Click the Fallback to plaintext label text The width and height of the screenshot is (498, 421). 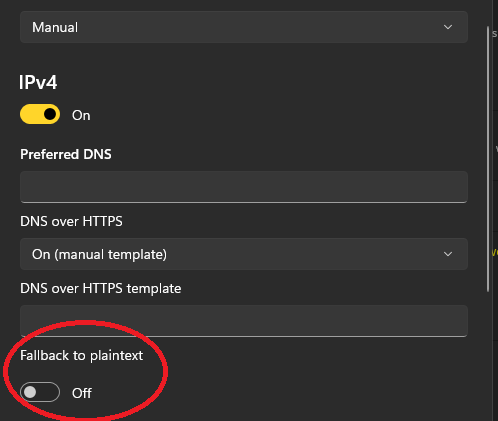click(81, 356)
